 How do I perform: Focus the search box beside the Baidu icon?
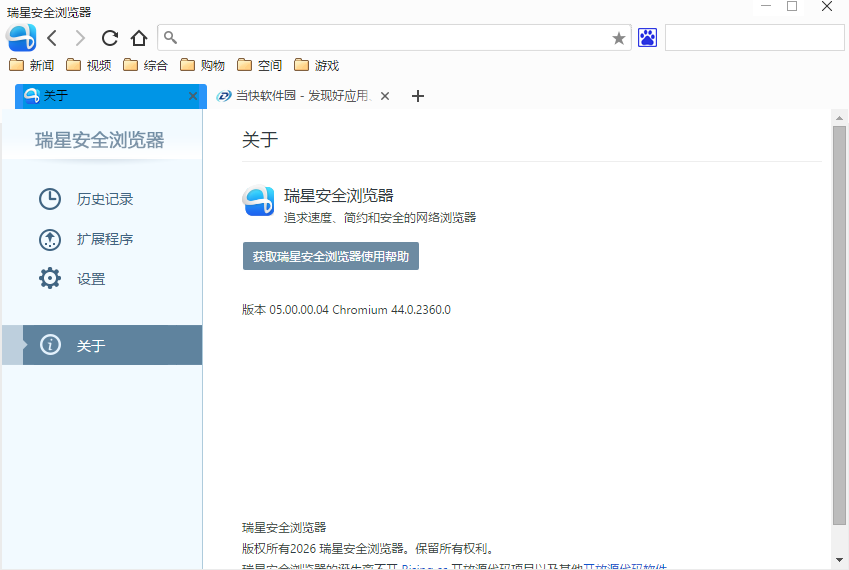tap(754, 38)
